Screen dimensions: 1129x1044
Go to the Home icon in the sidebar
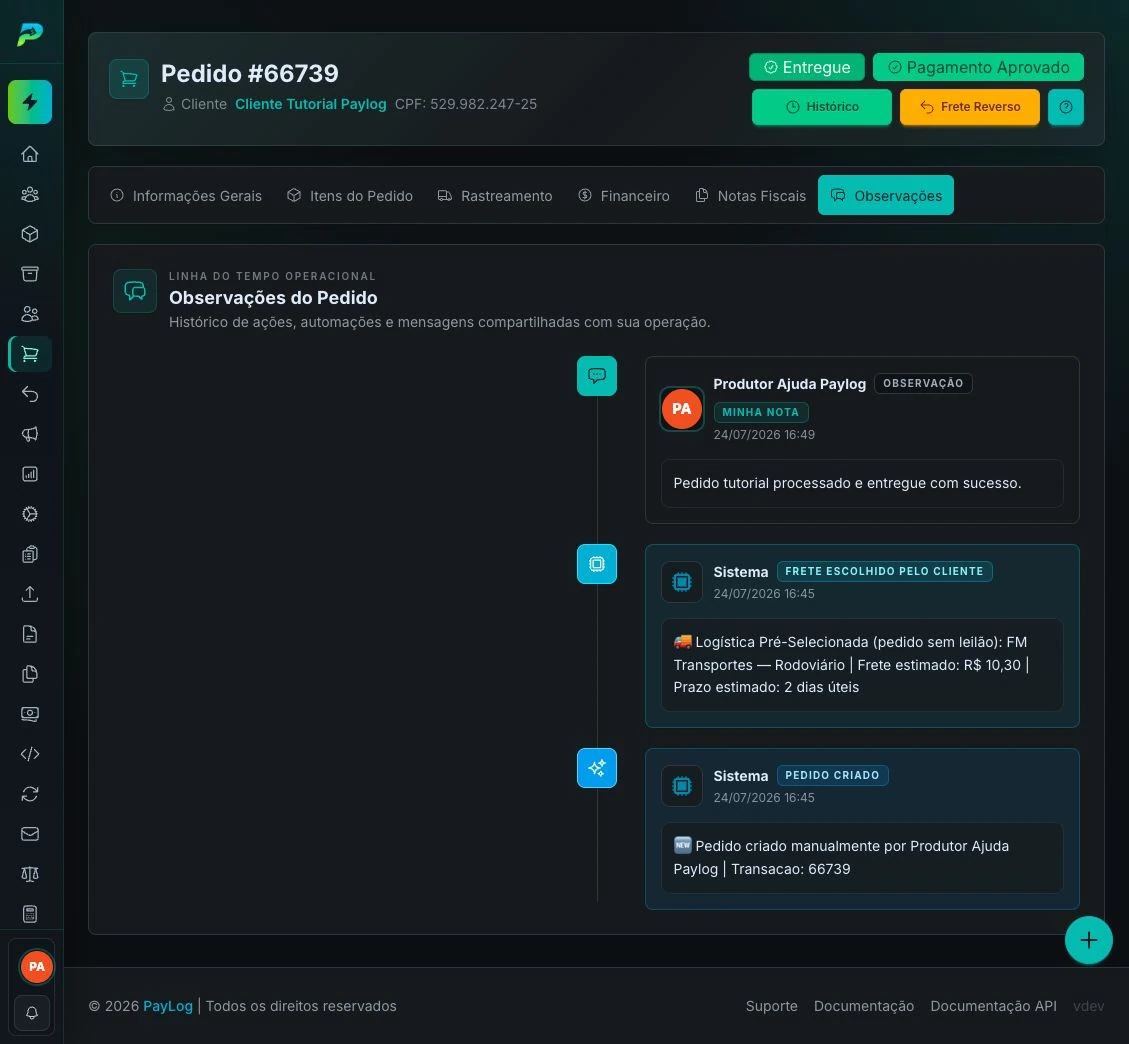click(30, 154)
